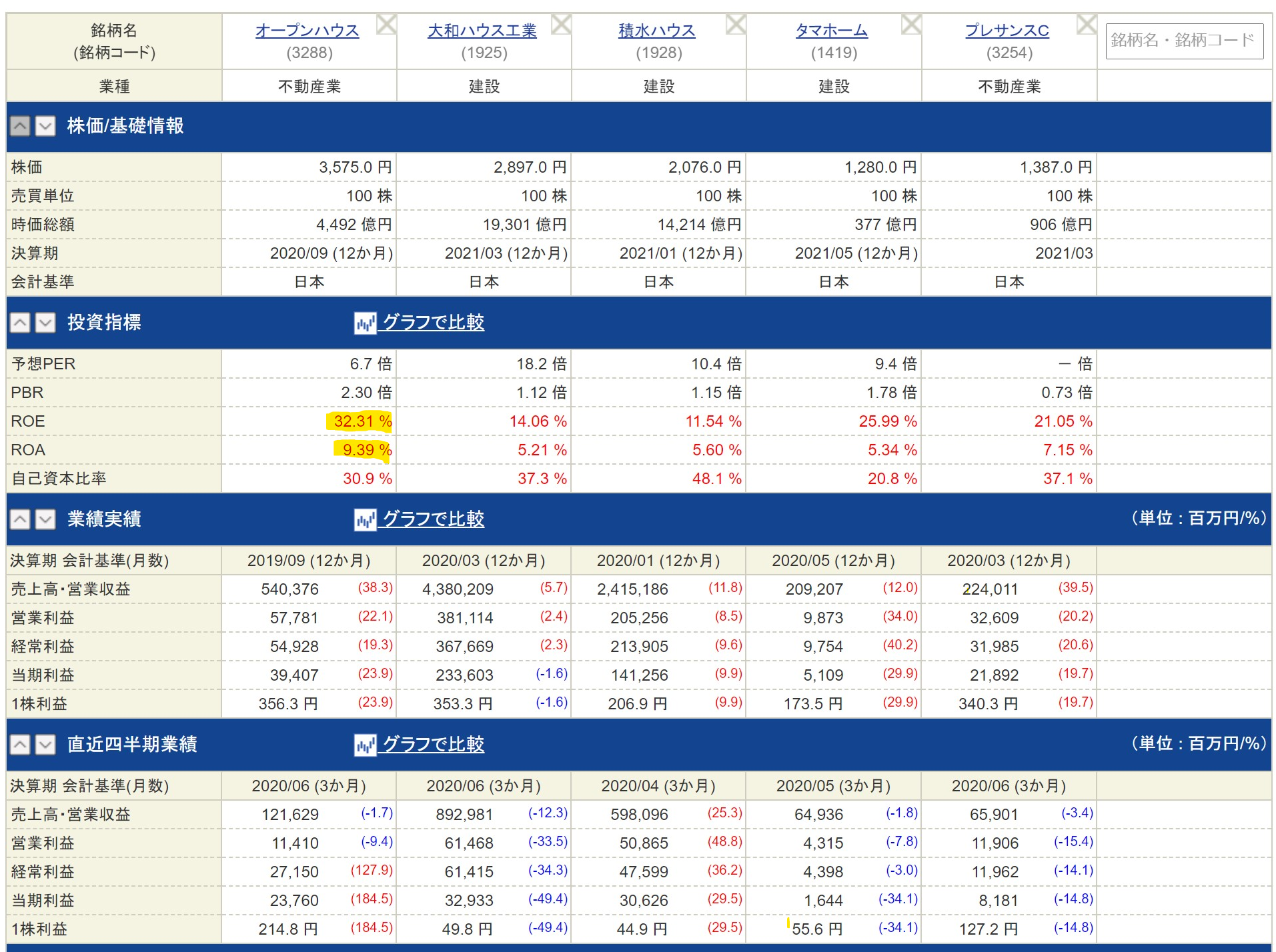Click 経常利益 value 213,905
The width and height of the screenshot is (1276, 952).
[x=639, y=647]
